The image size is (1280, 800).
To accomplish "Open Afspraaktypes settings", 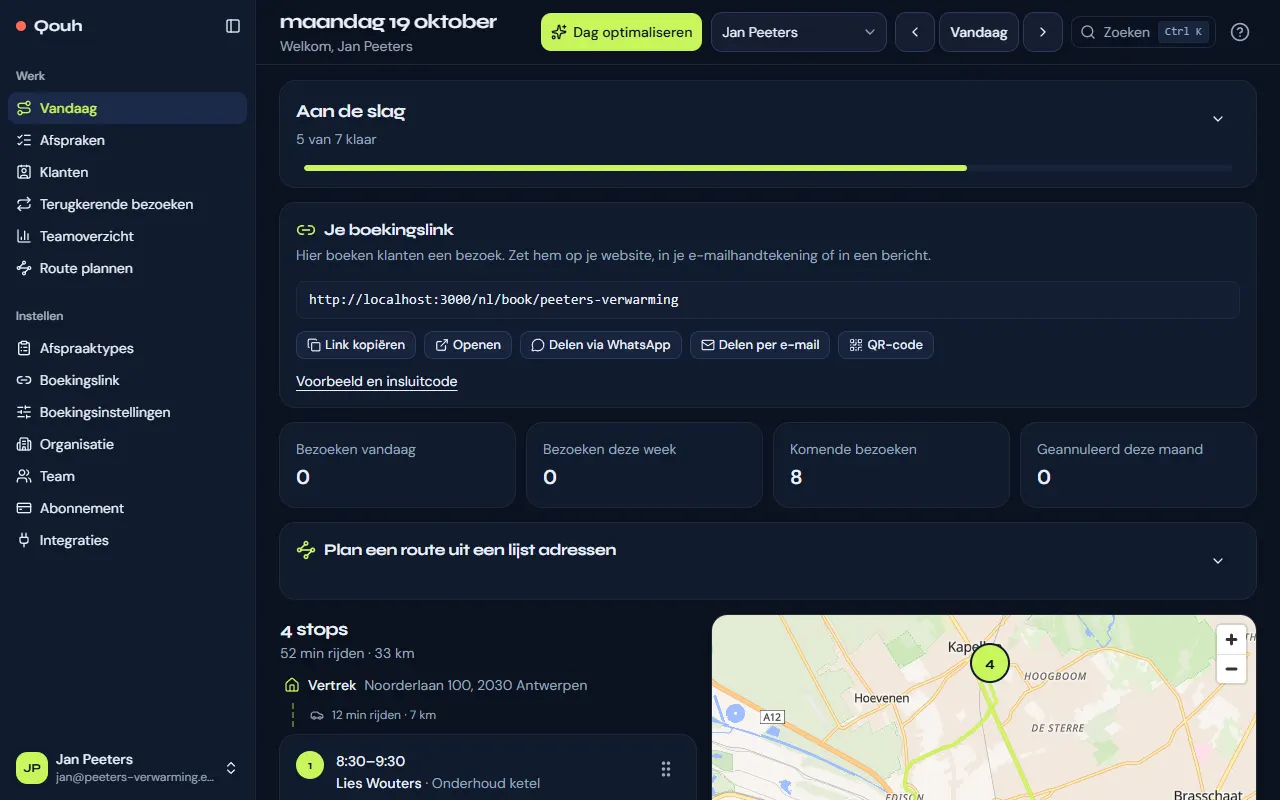I will pos(127,348).
